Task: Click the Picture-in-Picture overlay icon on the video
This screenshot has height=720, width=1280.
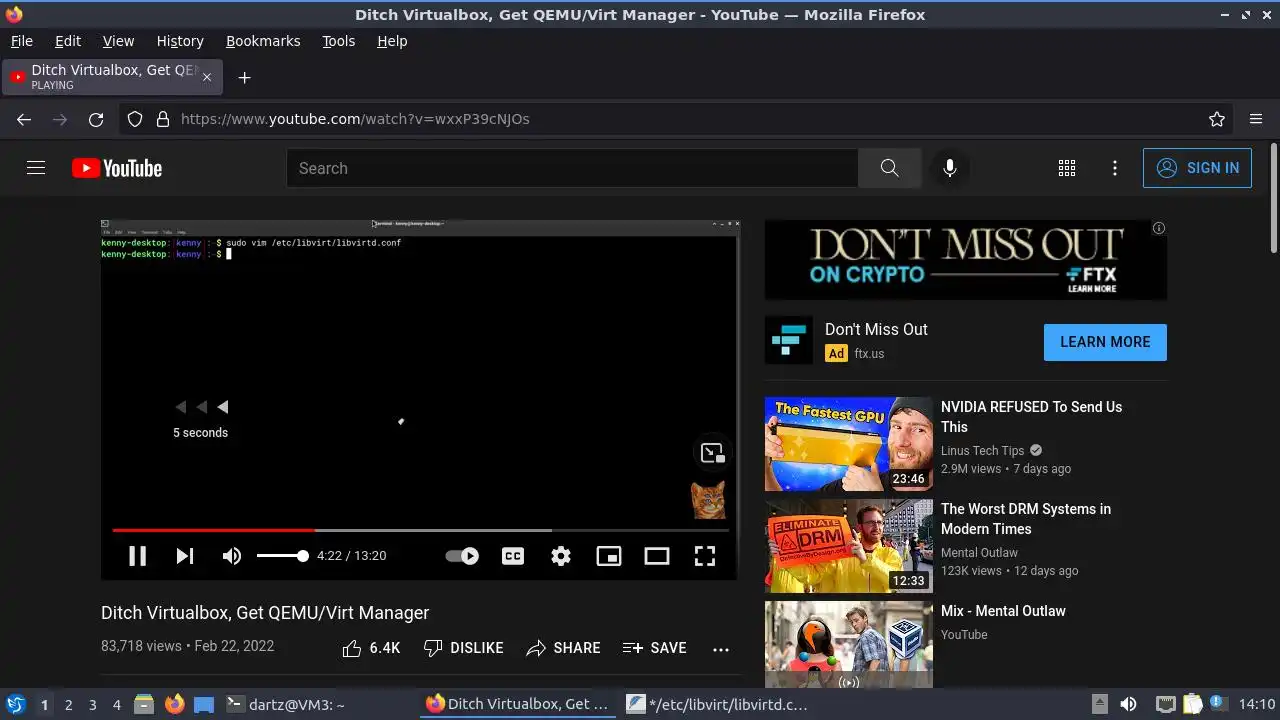Action: (x=712, y=453)
